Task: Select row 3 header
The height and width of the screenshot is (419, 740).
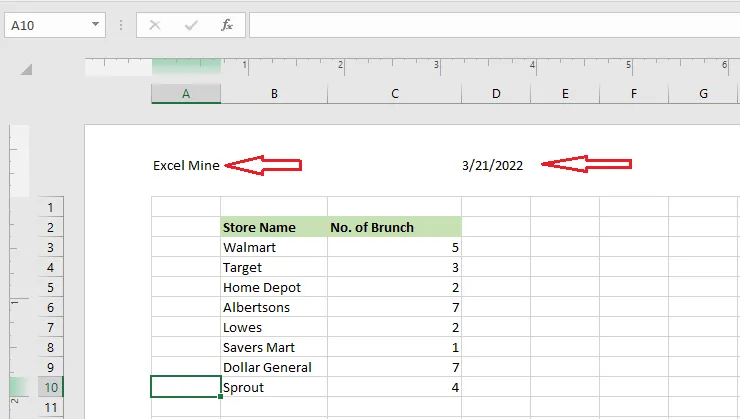Action: pyautogui.click(x=50, y=247)
